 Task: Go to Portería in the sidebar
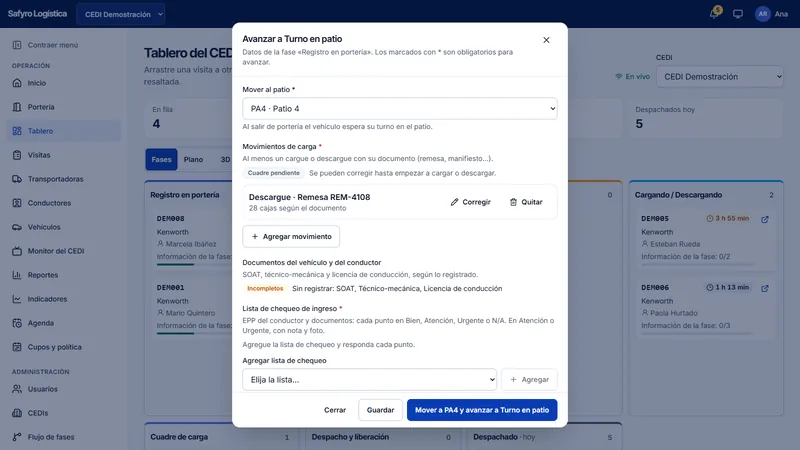coord(63,107)
